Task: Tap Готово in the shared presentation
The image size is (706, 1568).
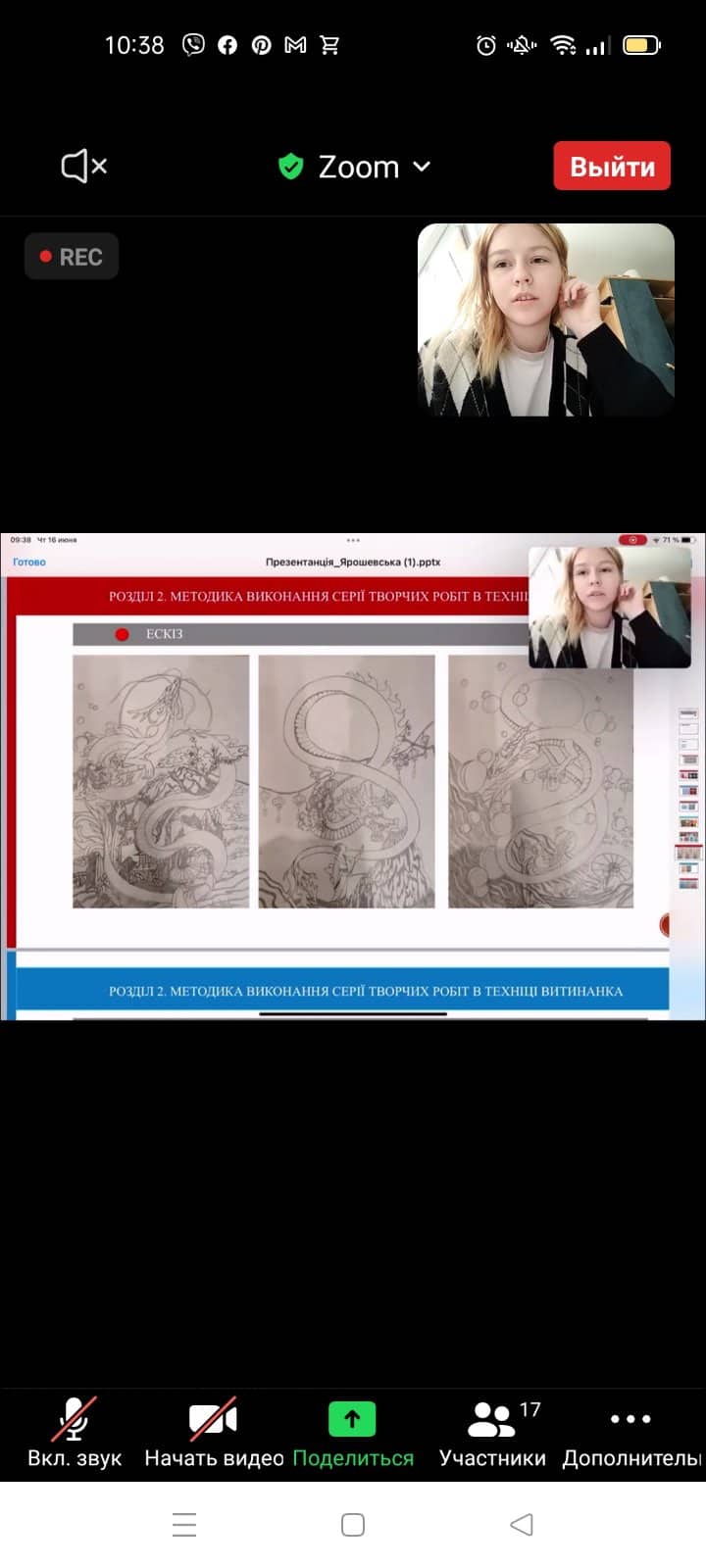Action: pos(29,563)
